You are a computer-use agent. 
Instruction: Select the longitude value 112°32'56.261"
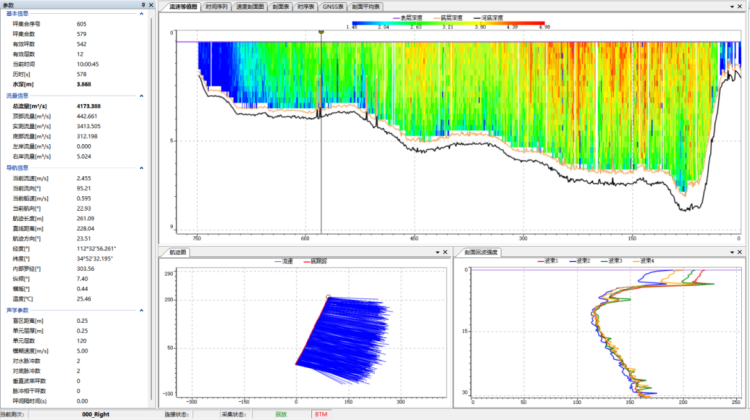point(96,249)
